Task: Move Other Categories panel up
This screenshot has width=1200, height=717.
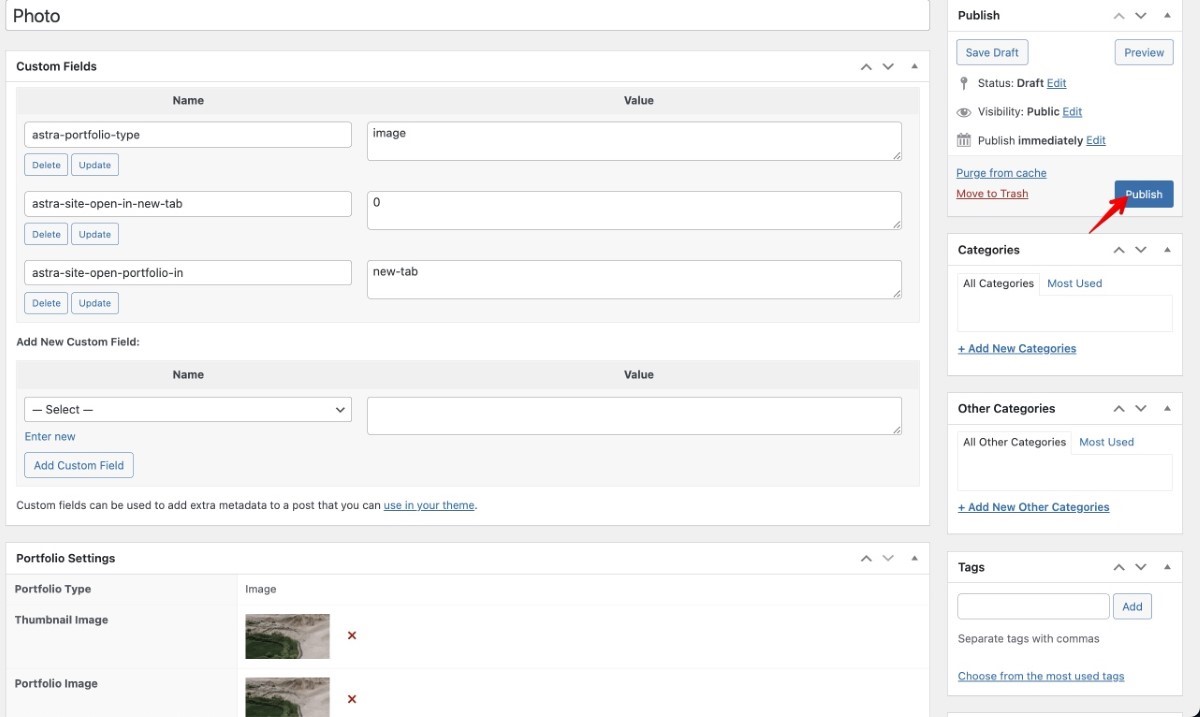Action: coord(1119,408)
